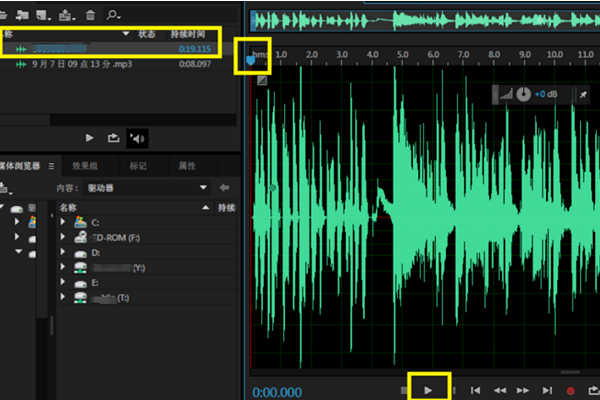Switch to the 属性 tab
The width and height of the screenshot is (600, 400).
pos(187,166)
